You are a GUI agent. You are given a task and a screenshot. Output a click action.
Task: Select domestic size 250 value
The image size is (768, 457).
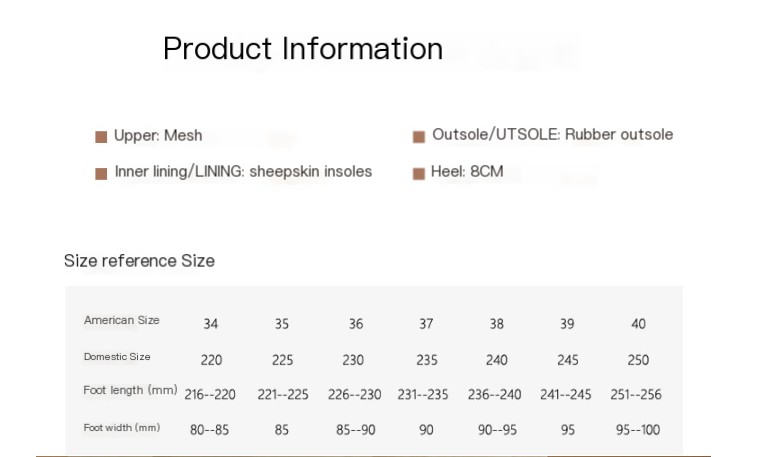[x=638, y=360]
